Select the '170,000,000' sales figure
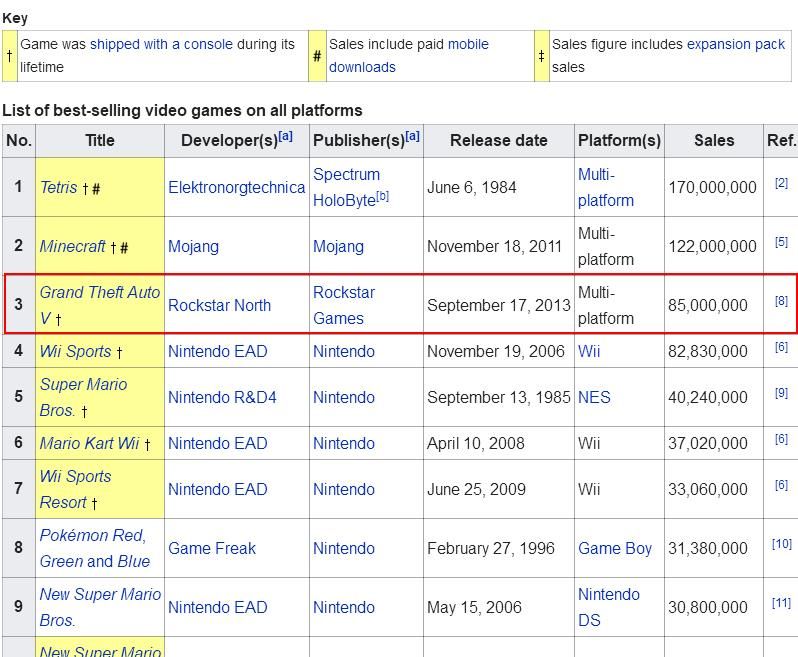Image resolution: width=798 pixels, height=657 pixels. (712, 187)
